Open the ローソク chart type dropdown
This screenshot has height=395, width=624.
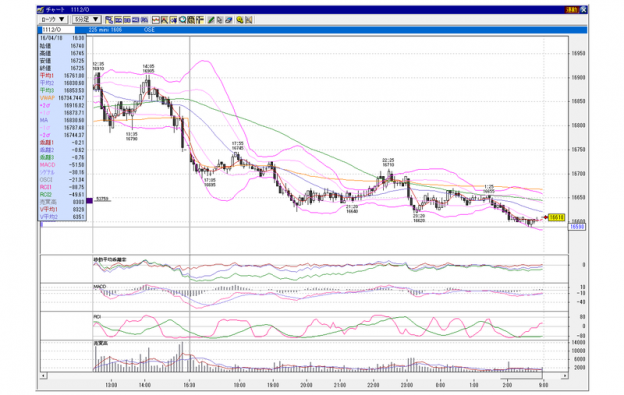(53, 19)
